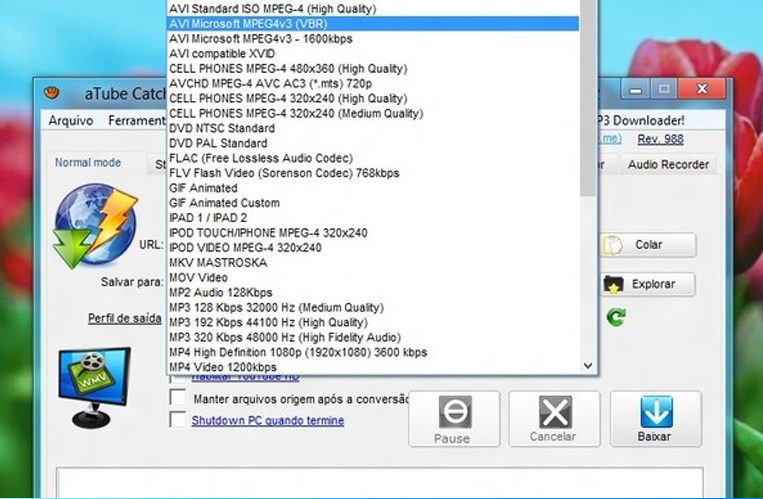The image size is (763, 499).
Task: Choose MP2 Audio 128Kbps profile
Action: [373, 293]
